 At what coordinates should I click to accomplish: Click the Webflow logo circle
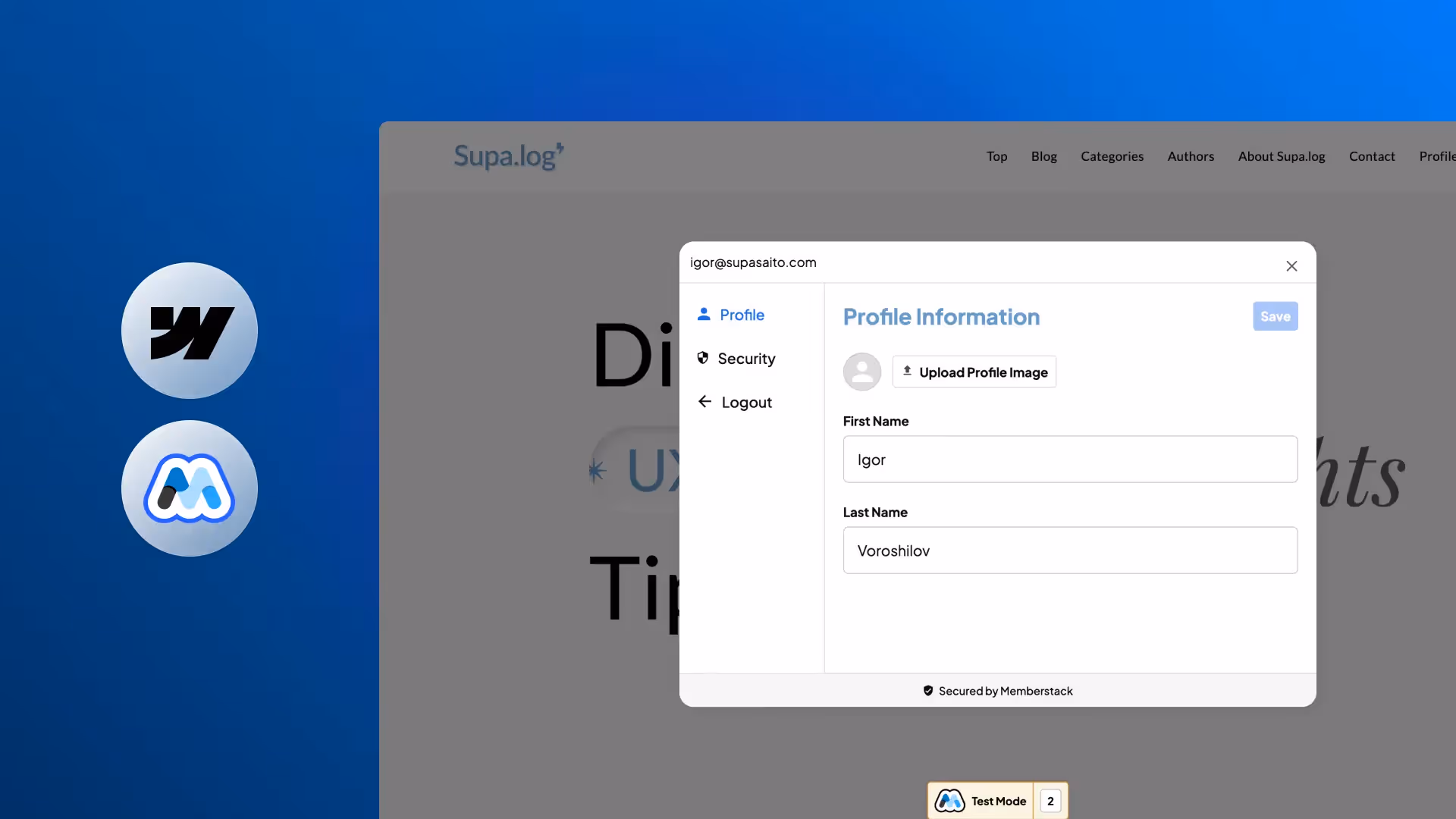[x=190, y=331]
